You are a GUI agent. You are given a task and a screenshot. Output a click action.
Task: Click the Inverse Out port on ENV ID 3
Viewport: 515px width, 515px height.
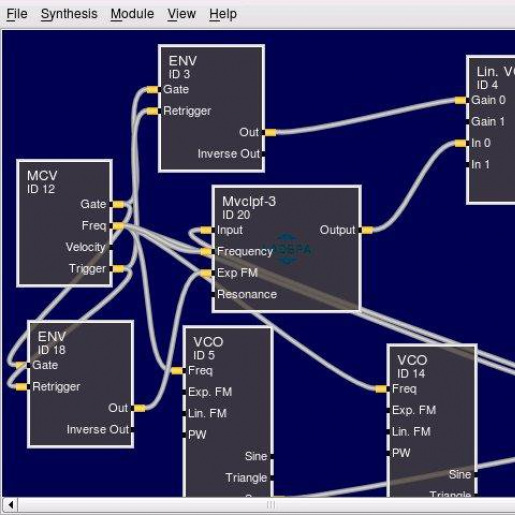(x=263, y=154)
